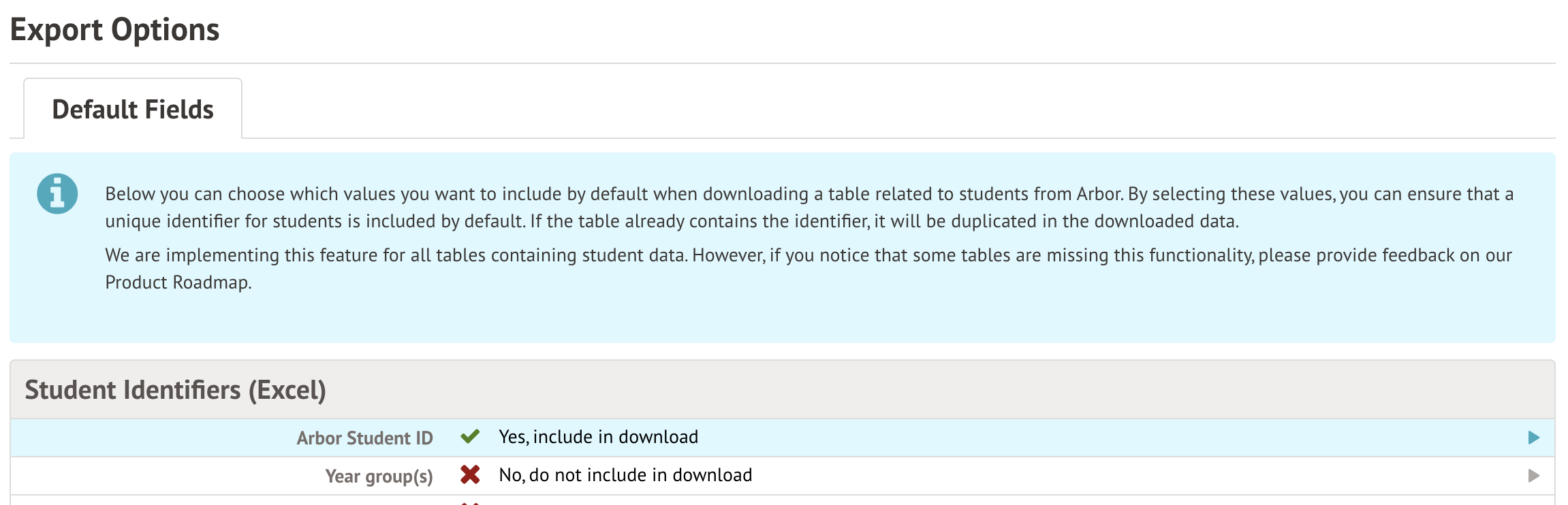1568x505 pixels.
Task: Click the partially visible red cross in third row
Action: click(470, 502)
